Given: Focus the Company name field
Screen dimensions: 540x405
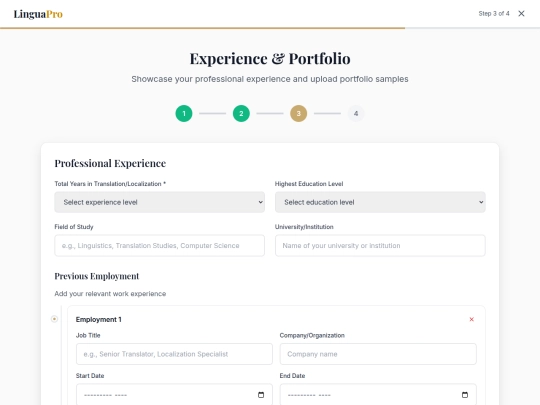Looking at the screenshot, I should 378,354.
